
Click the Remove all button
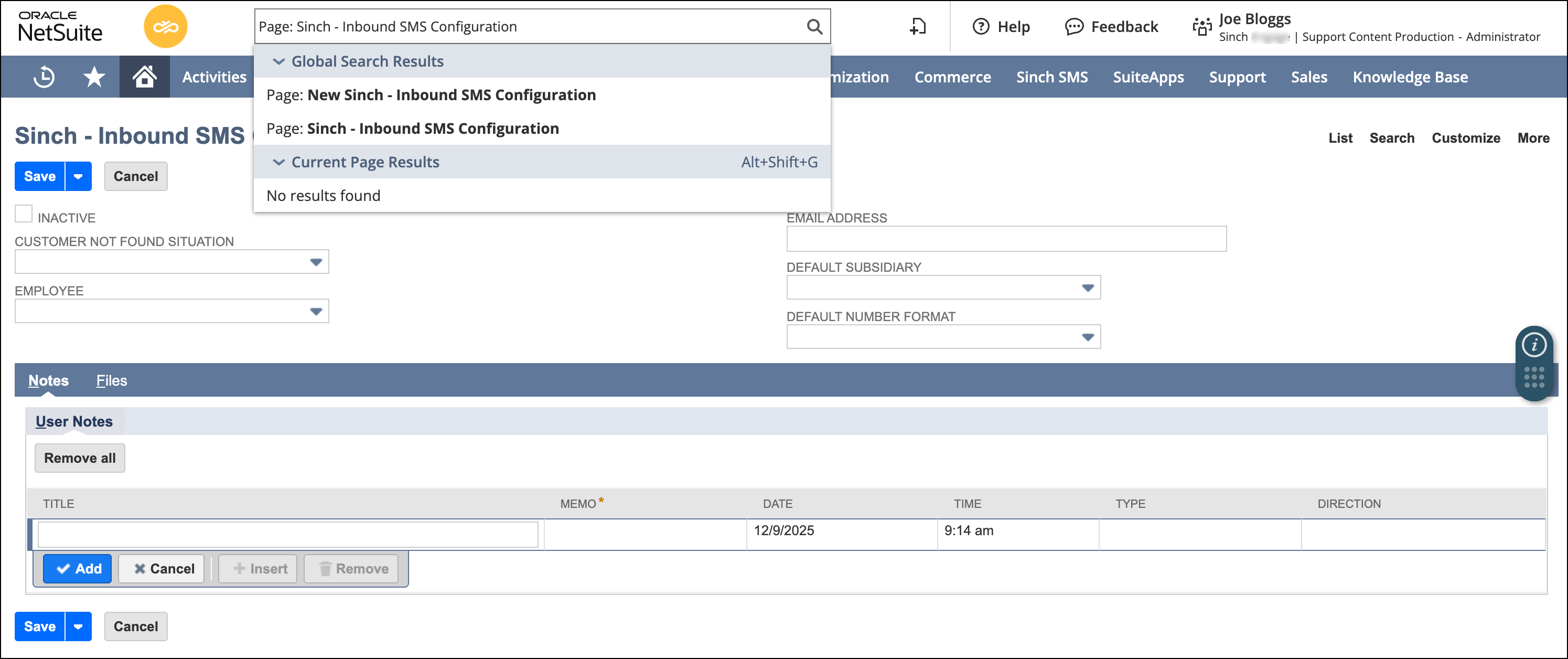(79, 458)
